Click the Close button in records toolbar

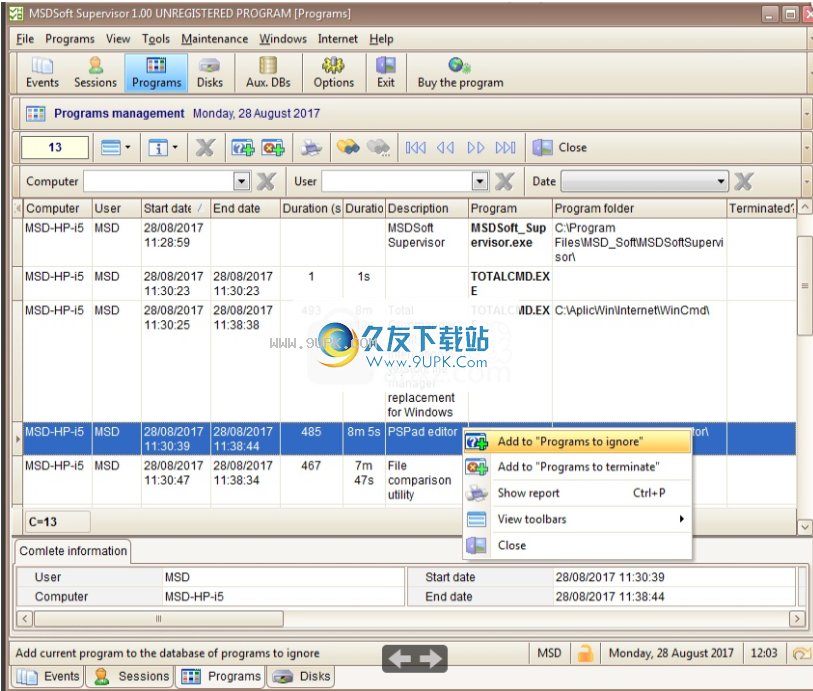tap(559, 148)
